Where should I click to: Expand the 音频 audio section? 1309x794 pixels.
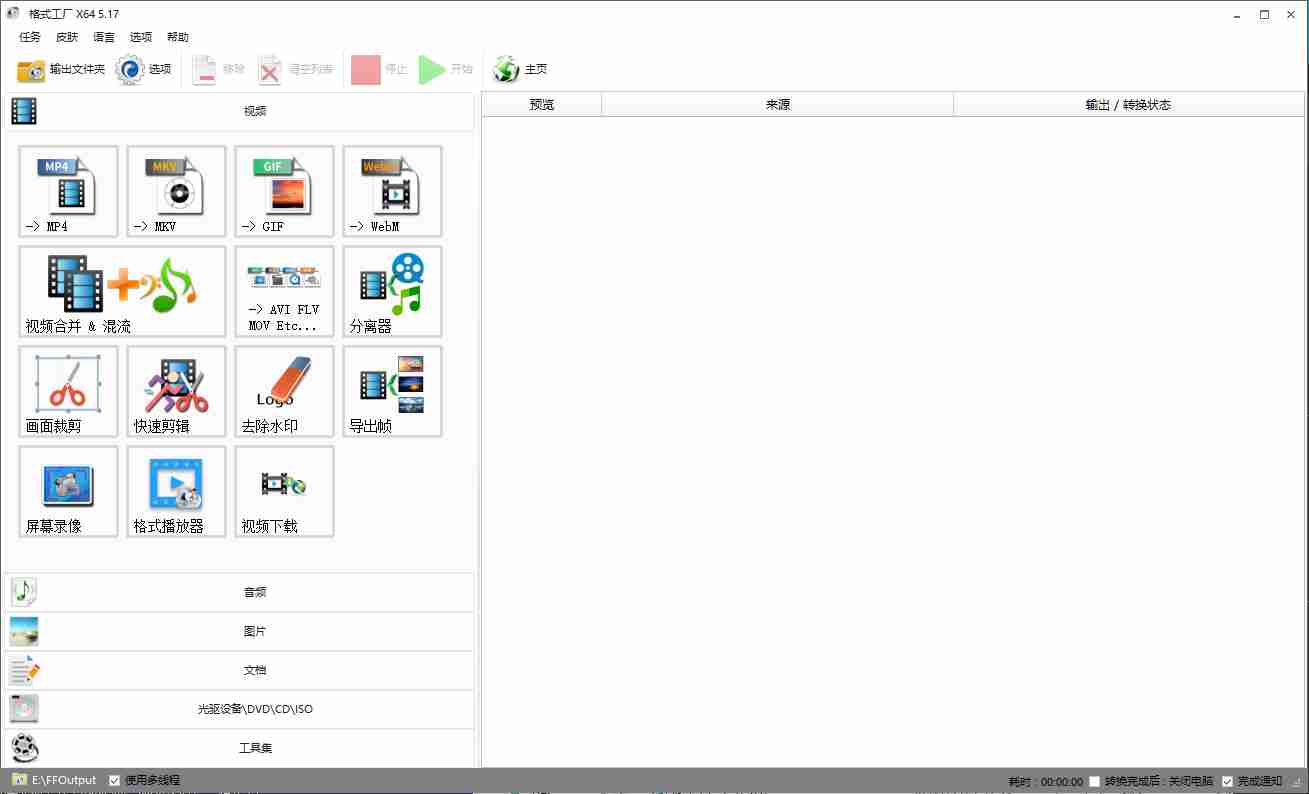pyautogui.click(x=254, y=592)
